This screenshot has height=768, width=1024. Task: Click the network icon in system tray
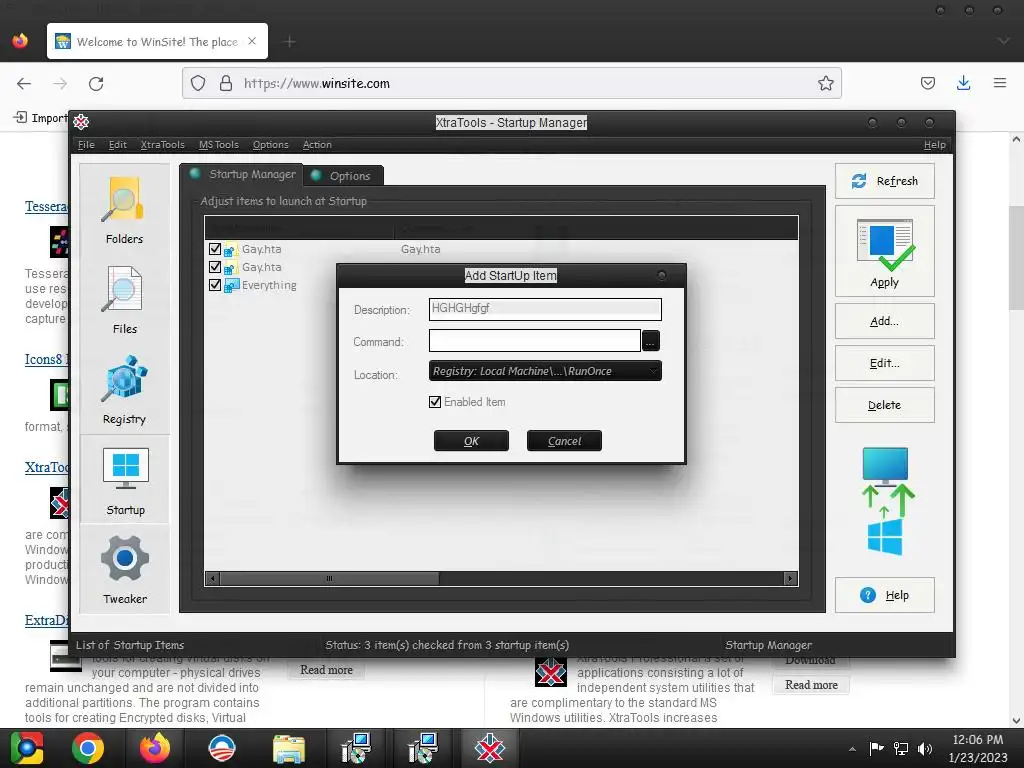tap(901, 748)
